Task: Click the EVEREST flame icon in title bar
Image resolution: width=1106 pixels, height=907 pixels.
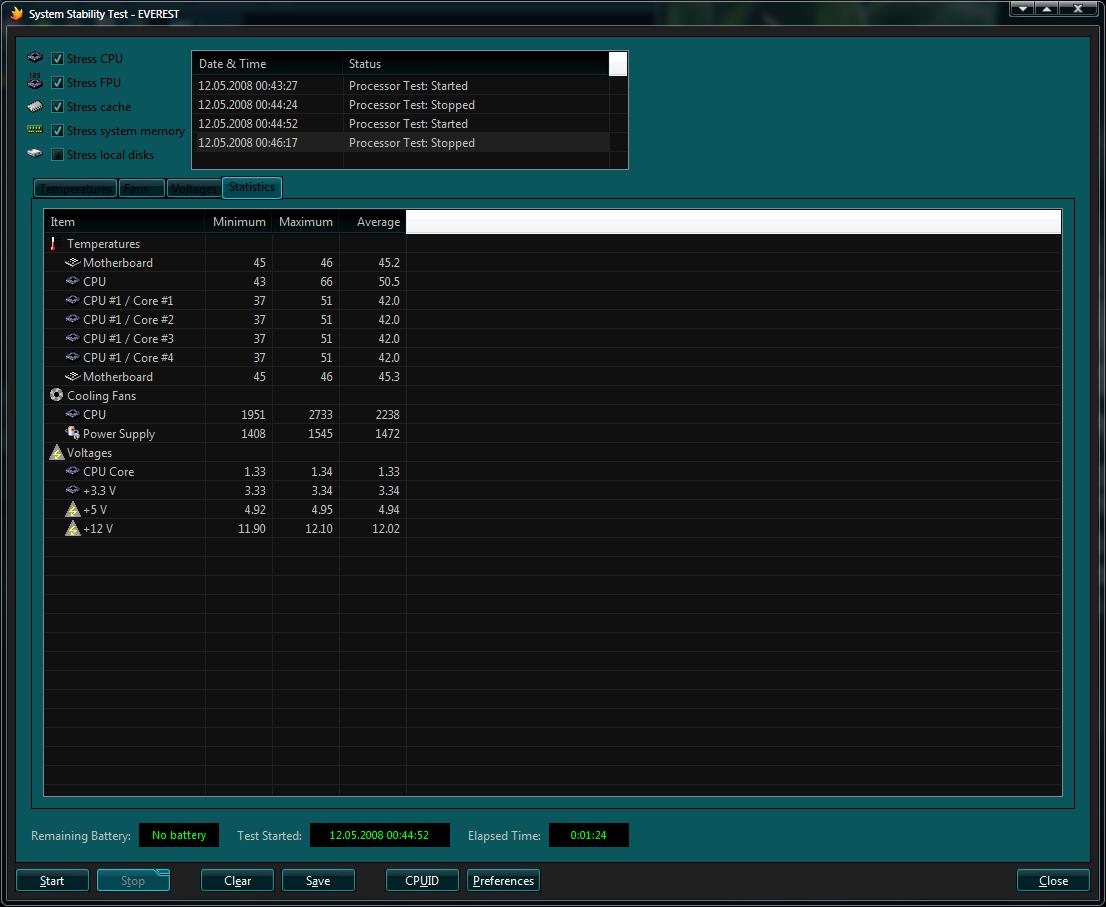Action: click(x=16, y=13)
